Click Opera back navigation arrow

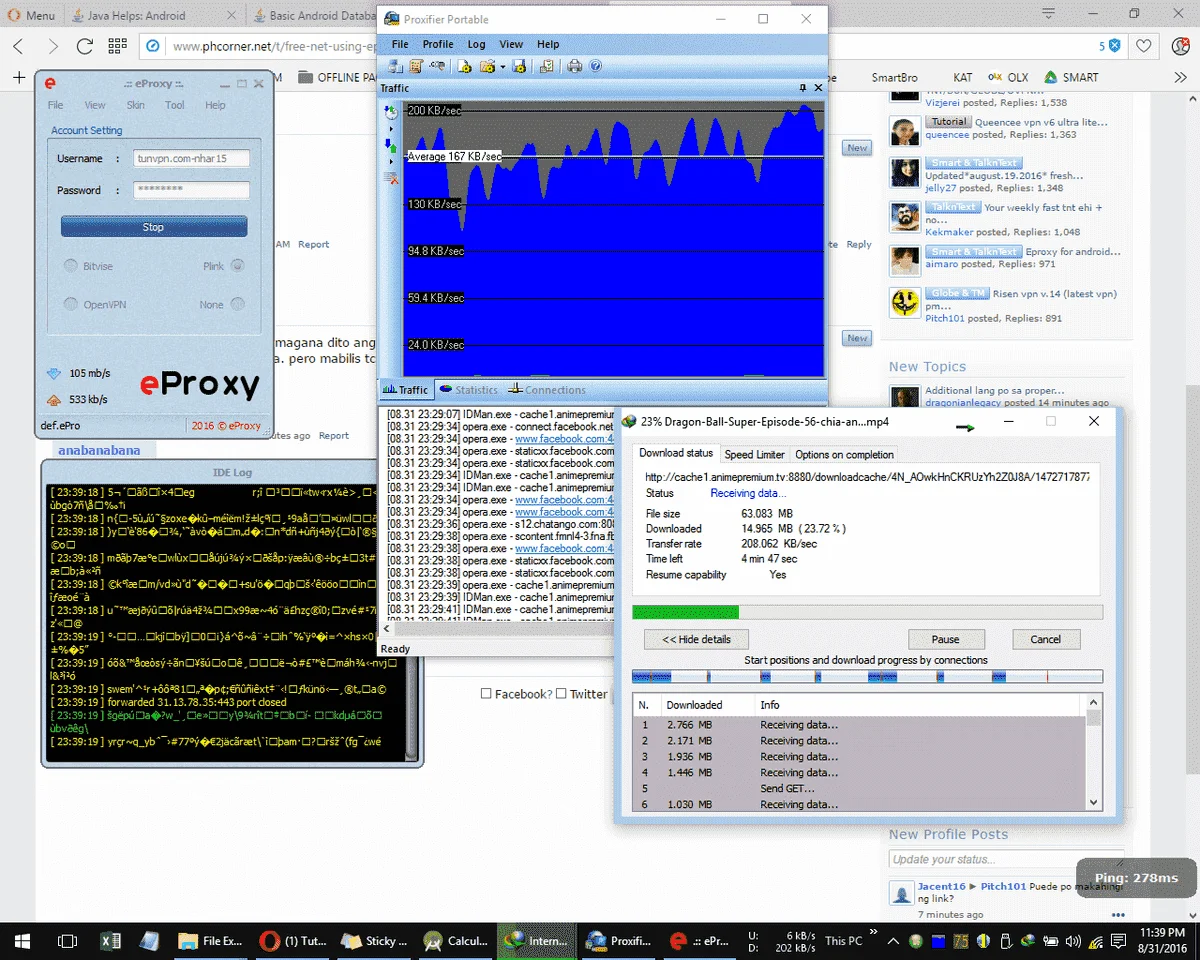19,46
